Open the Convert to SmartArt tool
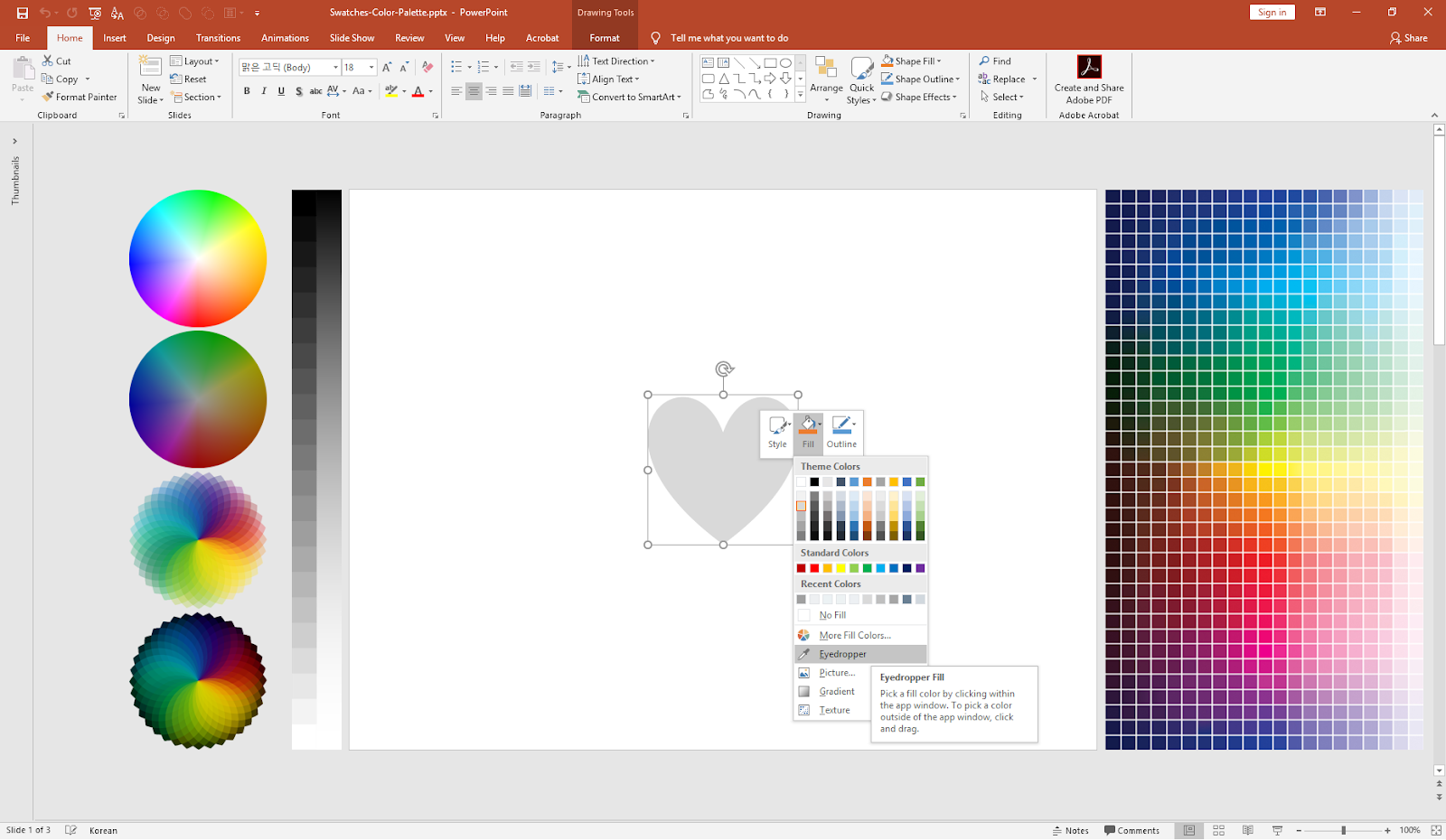Viewport: 1446px width, 840px height. [630, 97]
